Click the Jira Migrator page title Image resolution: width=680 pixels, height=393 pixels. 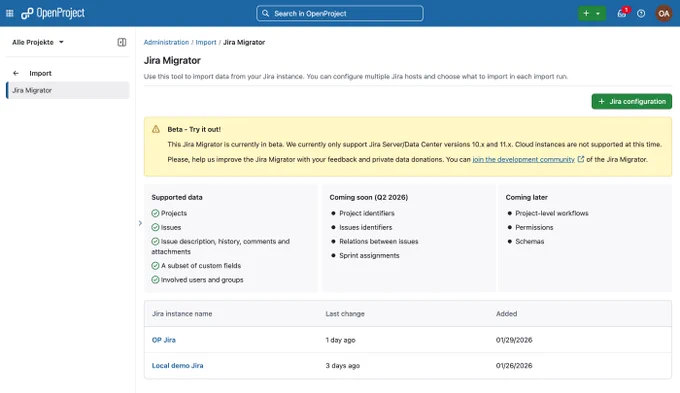[x=172, y=60]
